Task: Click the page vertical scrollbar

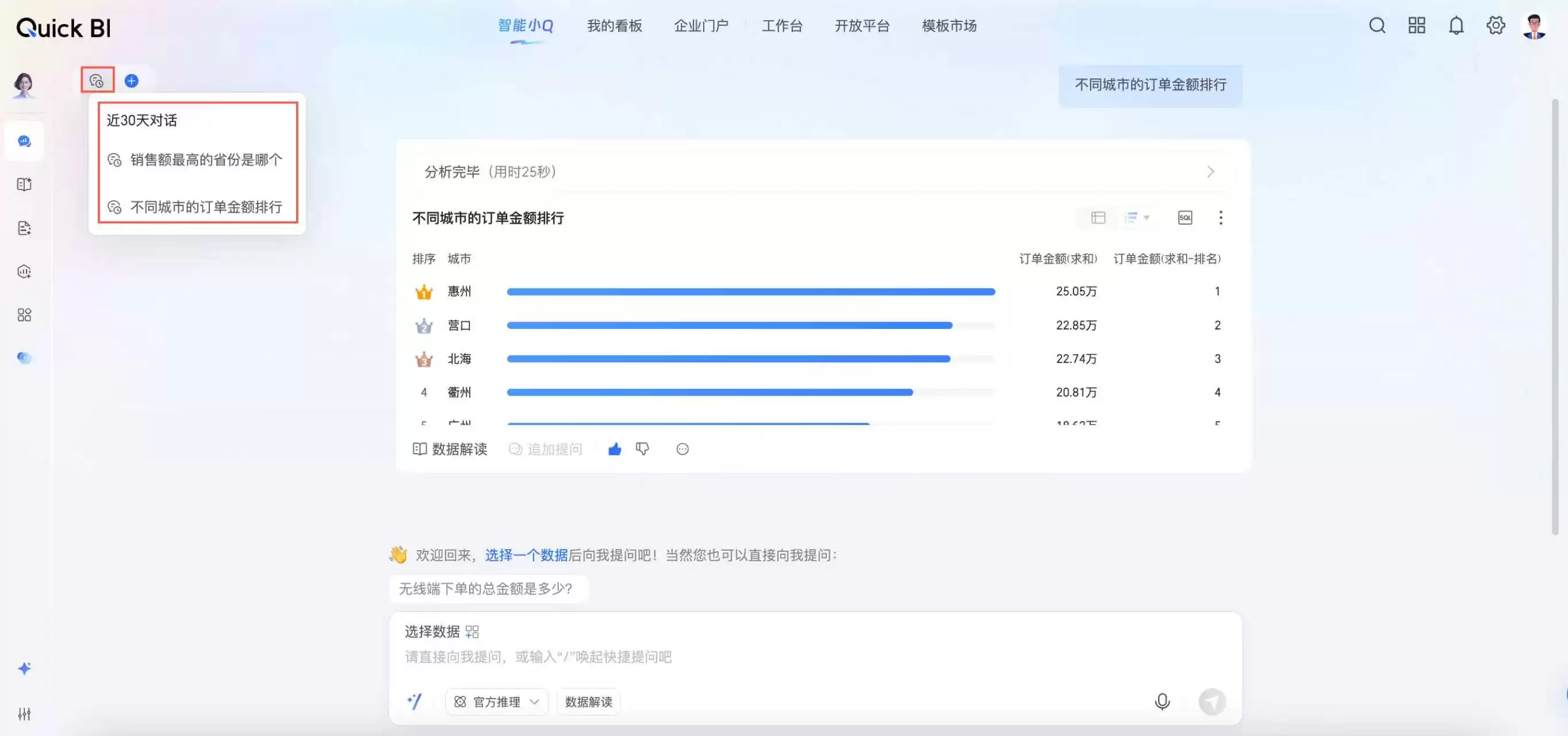Action: pyautogui.click(x=1555, y=317)
